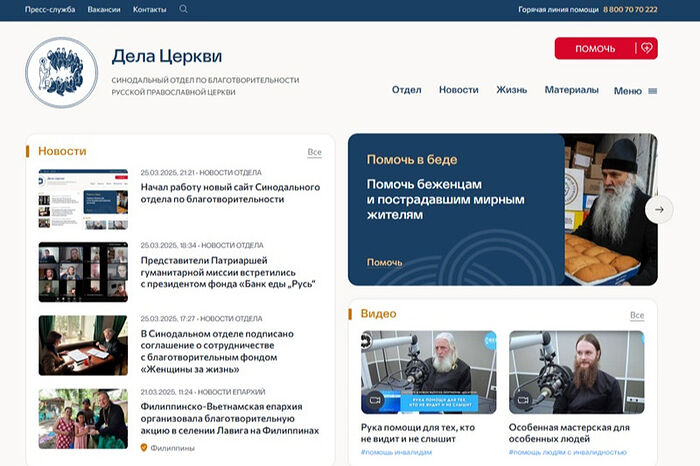The image size is (700, 466).
Task: Go to Новости in the main navigation
Action: [x=458, y=90]
